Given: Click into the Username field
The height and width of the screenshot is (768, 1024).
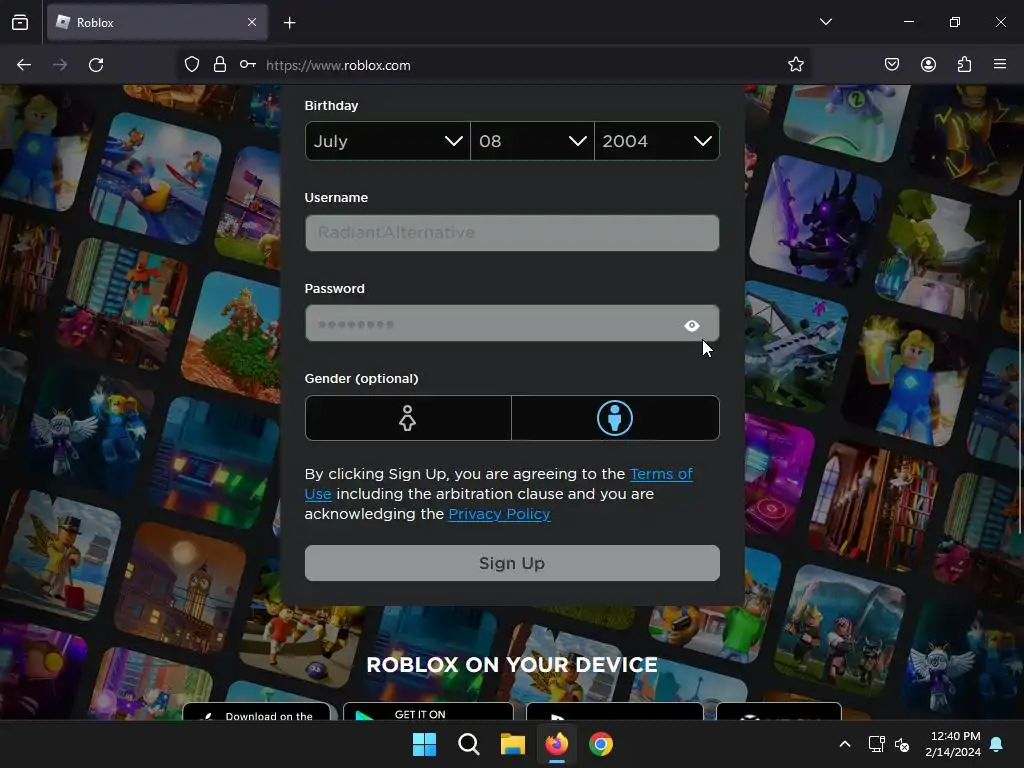Looking at the screenshot, I should [x=512, y=232].
